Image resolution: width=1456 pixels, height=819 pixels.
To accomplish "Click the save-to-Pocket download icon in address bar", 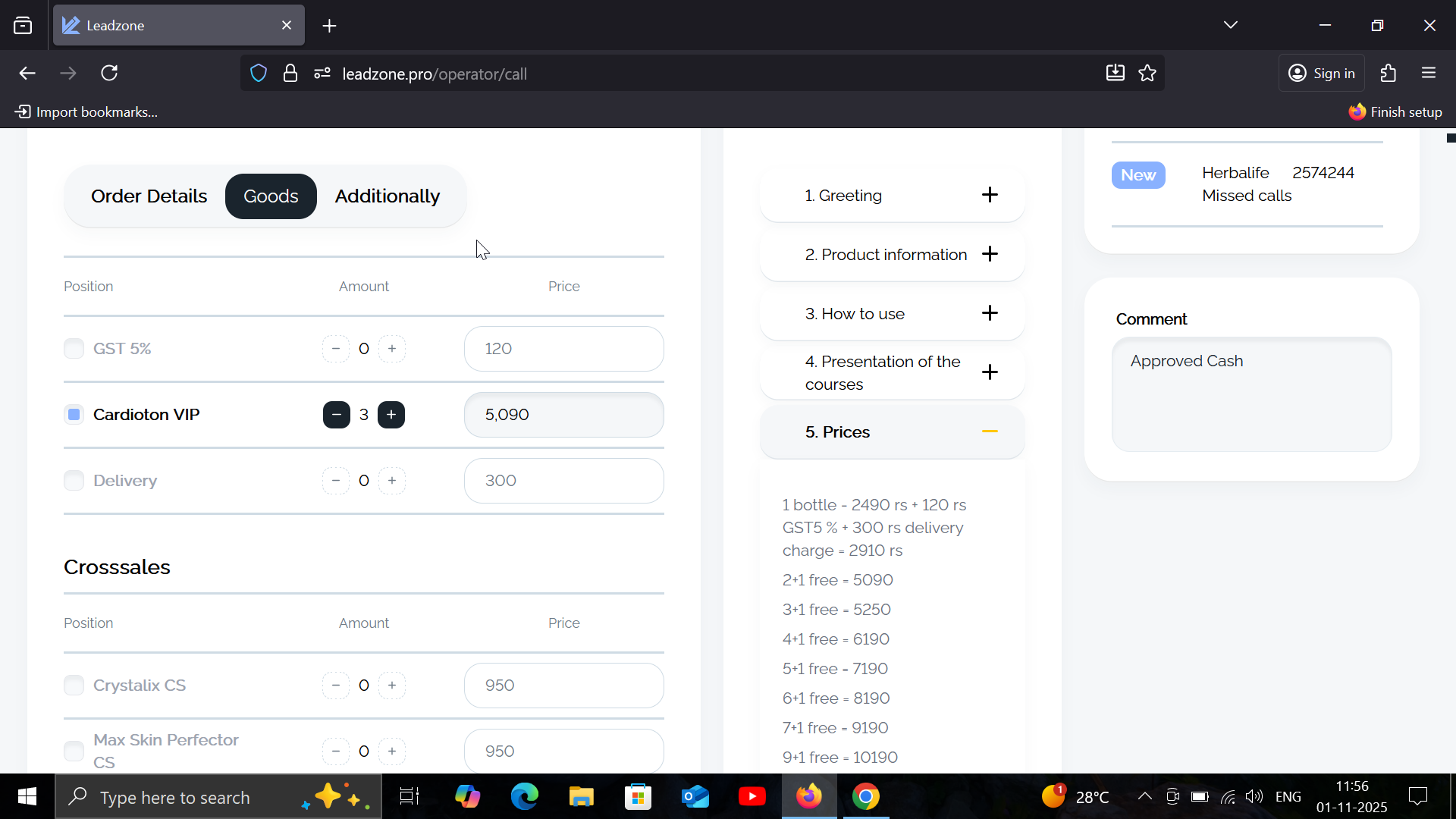I will click(1115, 74).
